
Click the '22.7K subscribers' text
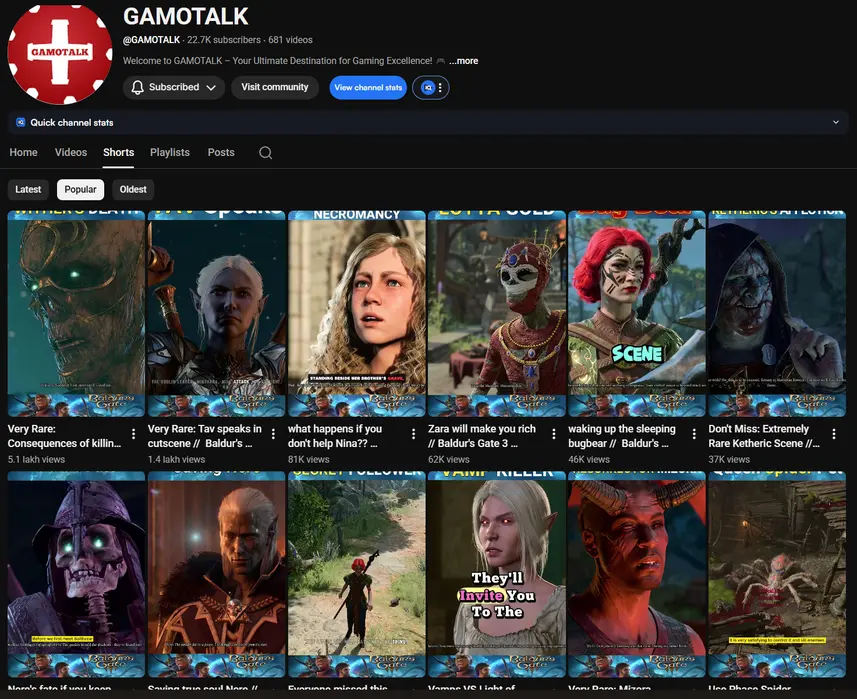coord(224,40)
